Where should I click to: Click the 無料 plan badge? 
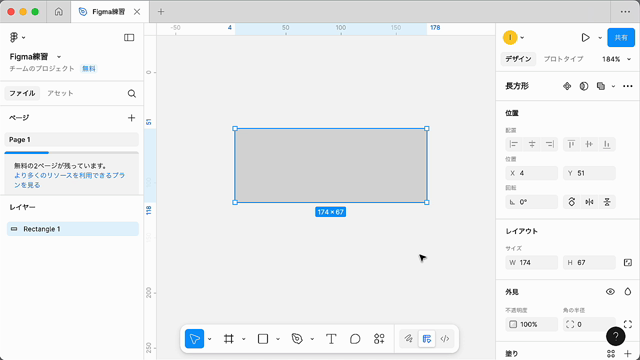pos(89,69)
